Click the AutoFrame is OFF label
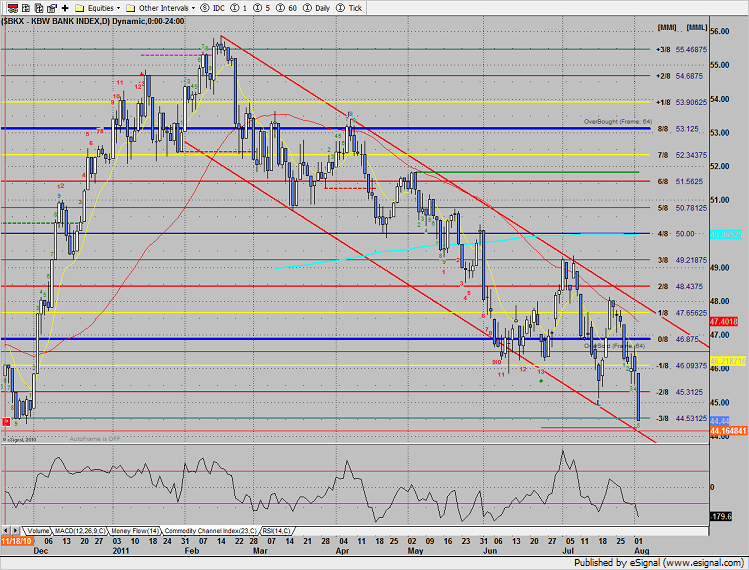The height and width of the screenshot is (570, 749). (x=95, y=439)
